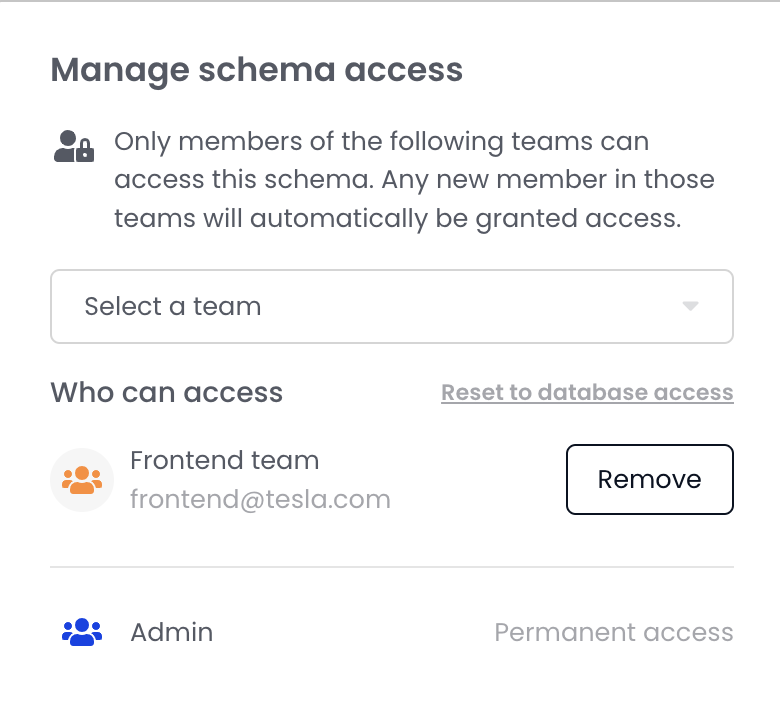Click the user-lock icon beside the description
Viewport: 780px width, 708px height.
[73, 147]
